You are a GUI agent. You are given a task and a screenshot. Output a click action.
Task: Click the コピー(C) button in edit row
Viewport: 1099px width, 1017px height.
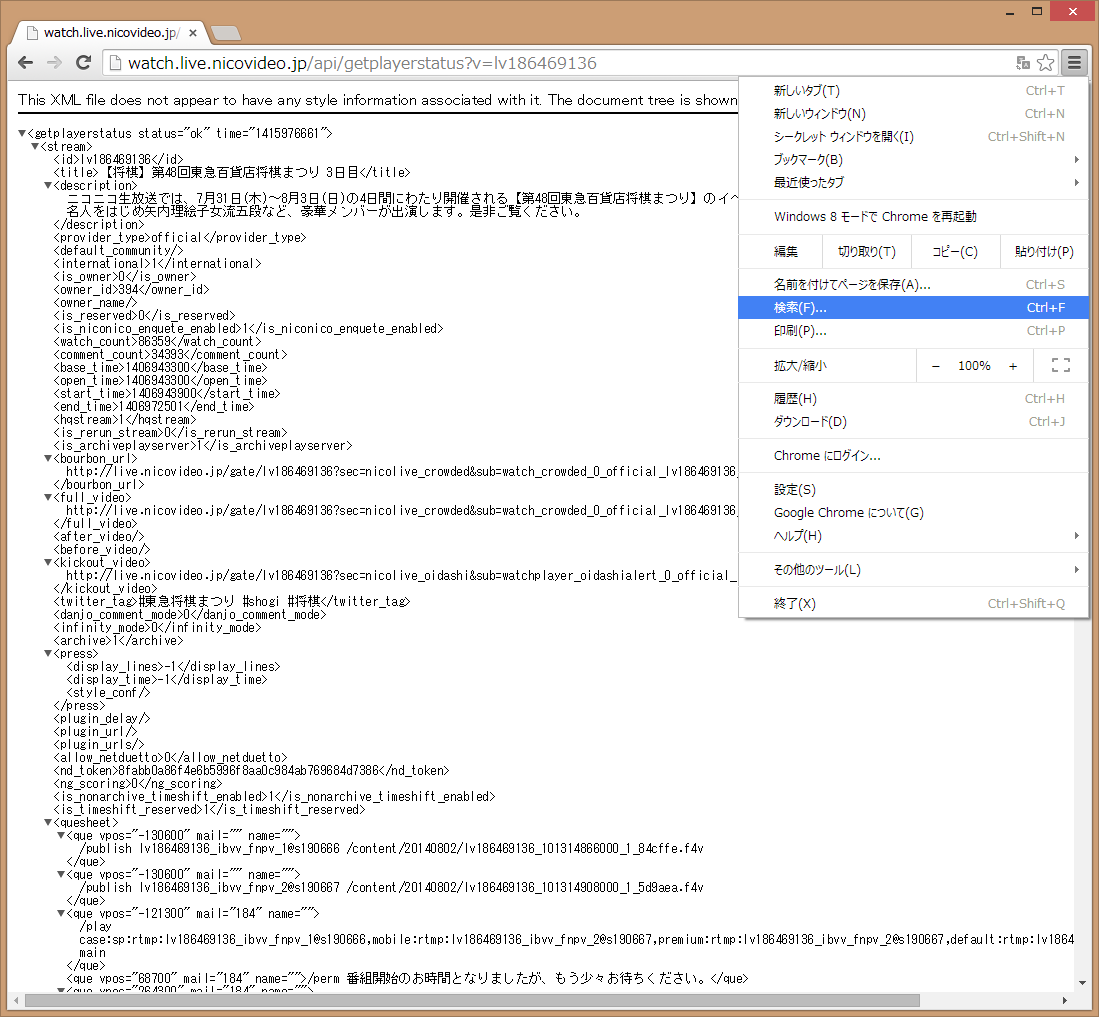tap(954, 252)
